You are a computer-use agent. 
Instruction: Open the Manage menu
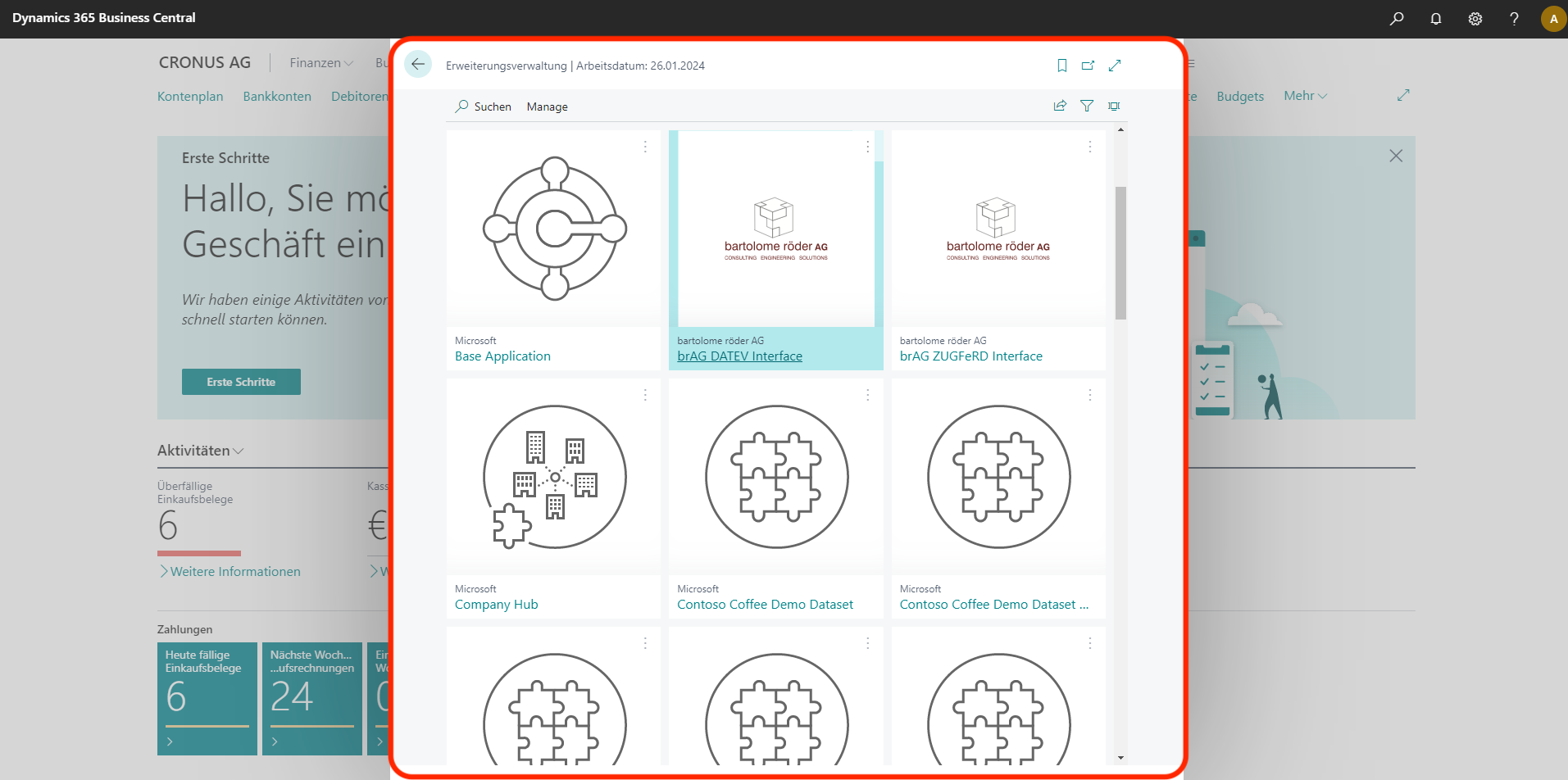547,107
